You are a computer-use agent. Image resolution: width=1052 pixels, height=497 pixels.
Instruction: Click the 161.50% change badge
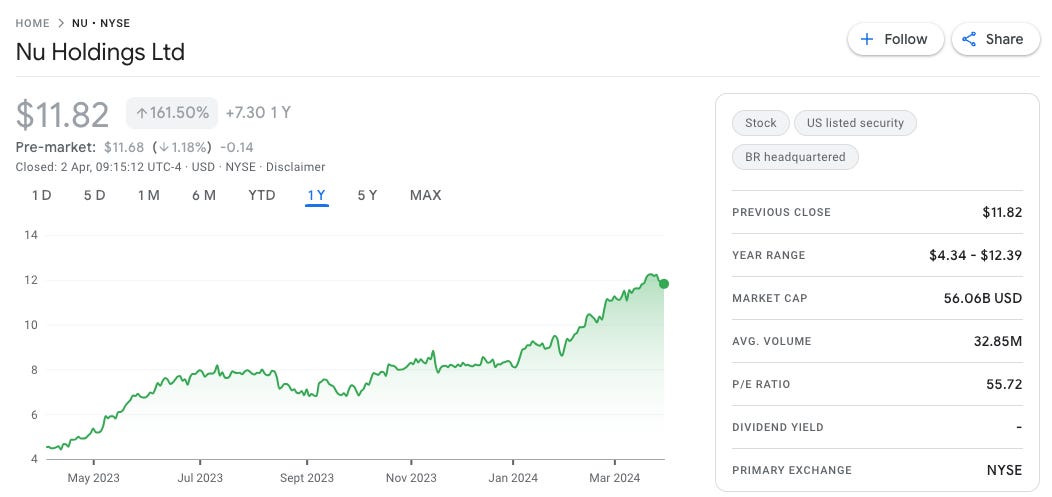coord(172,113)
